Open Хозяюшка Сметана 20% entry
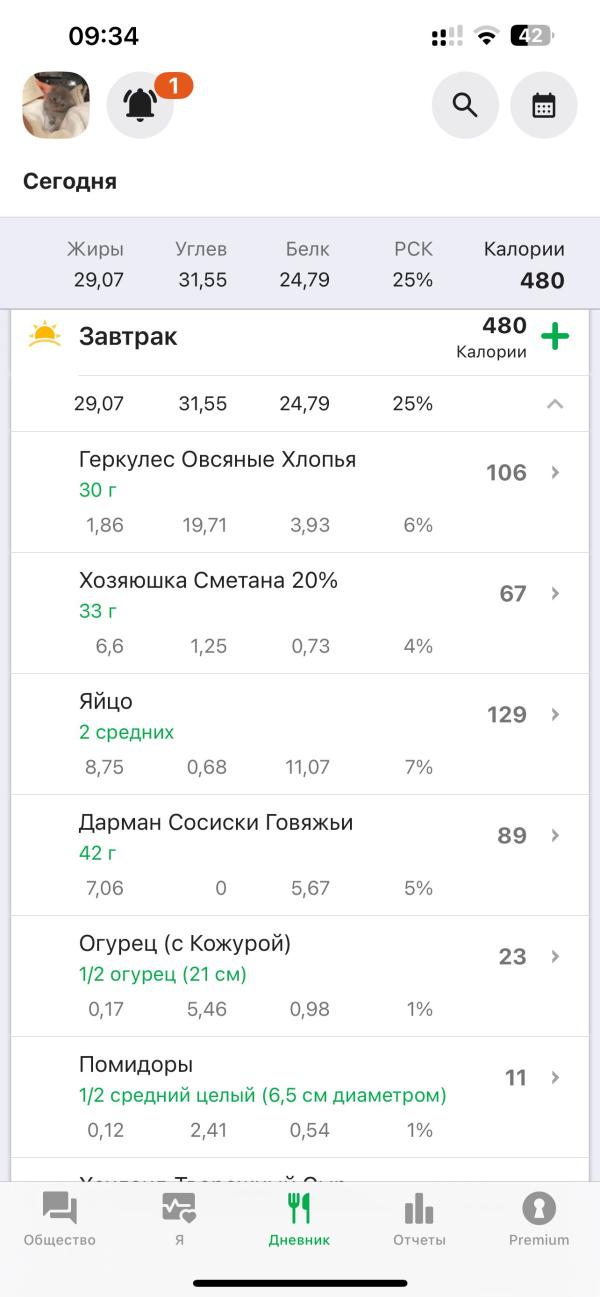The height and width of the screenshot is (1297, 600). pyautogui.click(x=209, y=581)
